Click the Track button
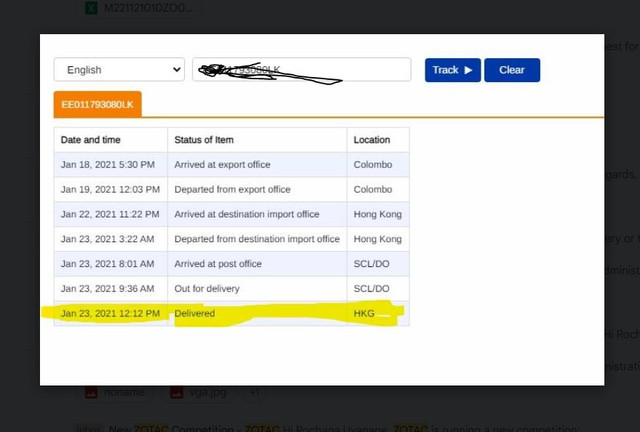This screenshot has height=432, width=640. tap(453, 70)
